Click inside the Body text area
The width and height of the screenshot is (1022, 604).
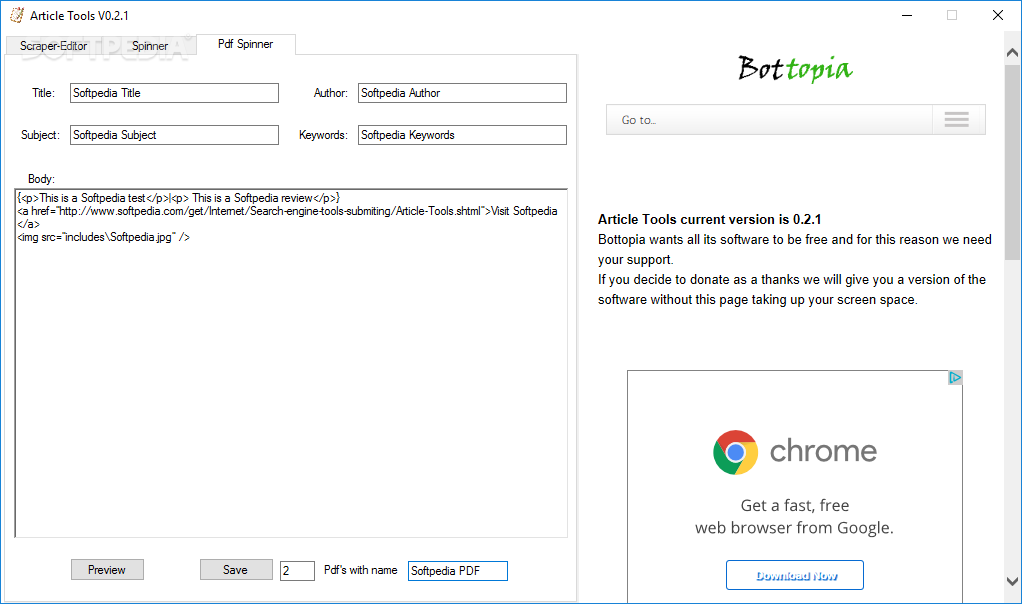291,363
